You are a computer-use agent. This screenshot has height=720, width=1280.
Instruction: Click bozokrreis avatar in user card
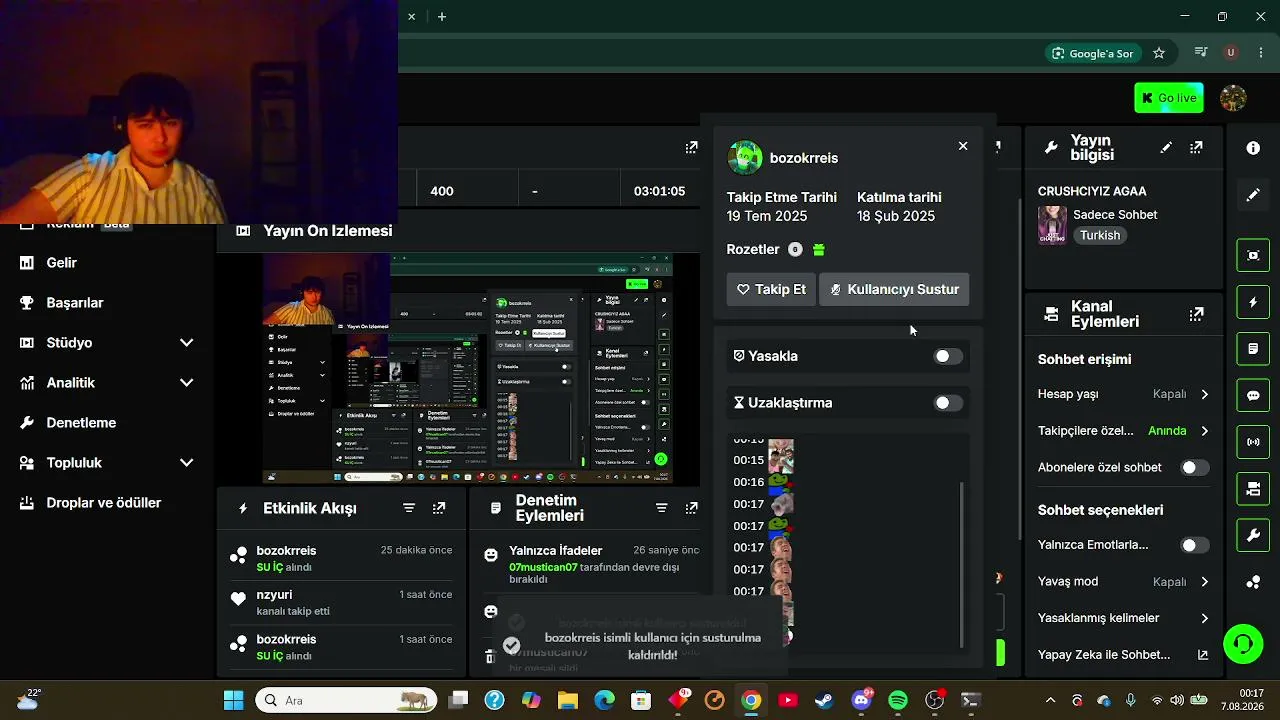point(745,158)
